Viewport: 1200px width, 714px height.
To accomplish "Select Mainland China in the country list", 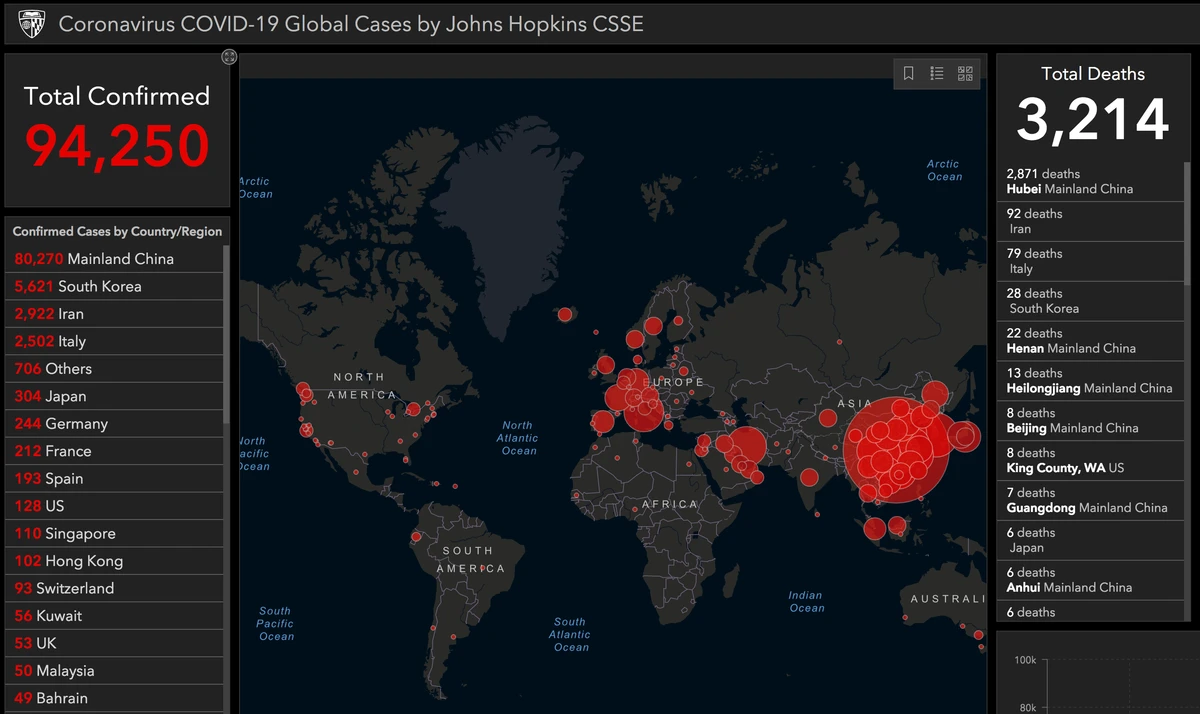I will click(x=116, y=259).
